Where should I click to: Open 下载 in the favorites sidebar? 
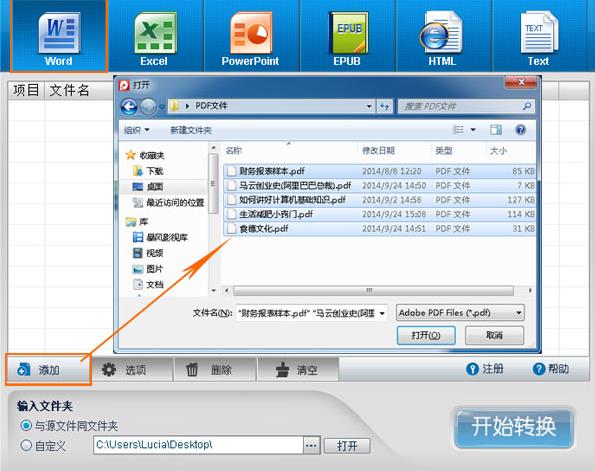[148, 171]
